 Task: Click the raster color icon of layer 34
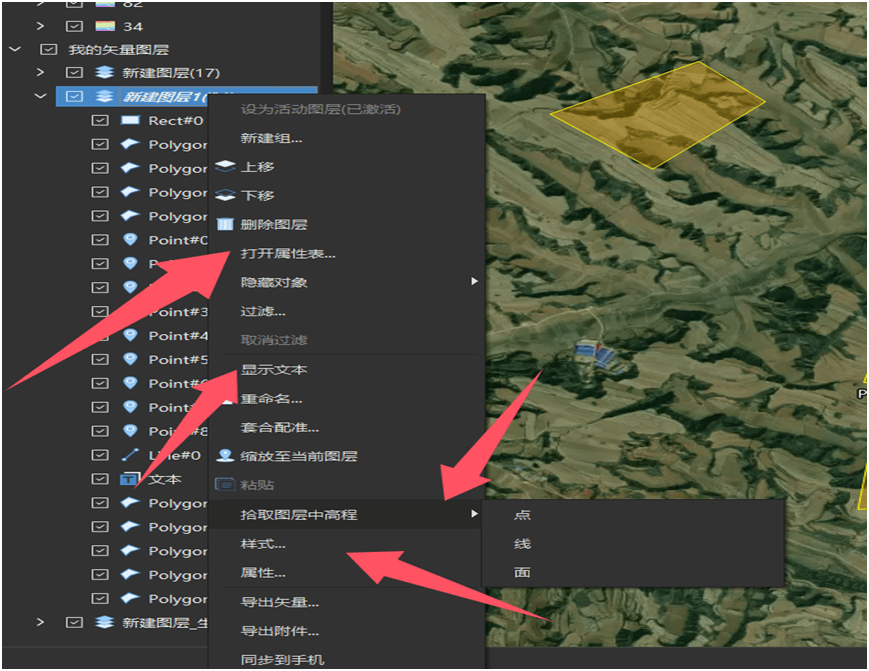(105, 26)
